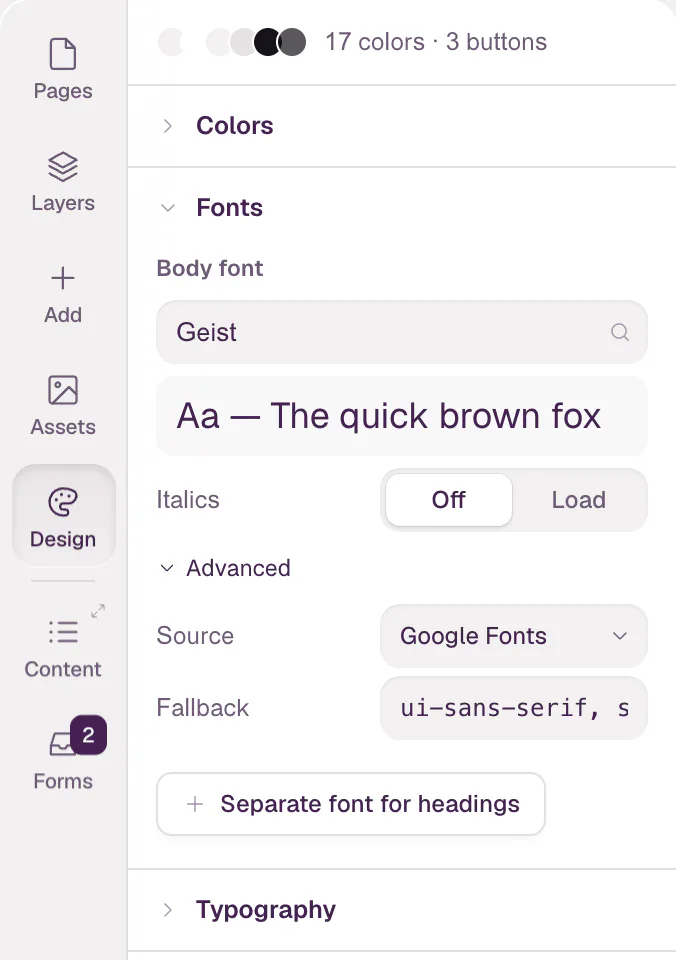This screenshot has width=676, height=960.
Task: Click the 'Italics' label
Action: pos(188,500)
